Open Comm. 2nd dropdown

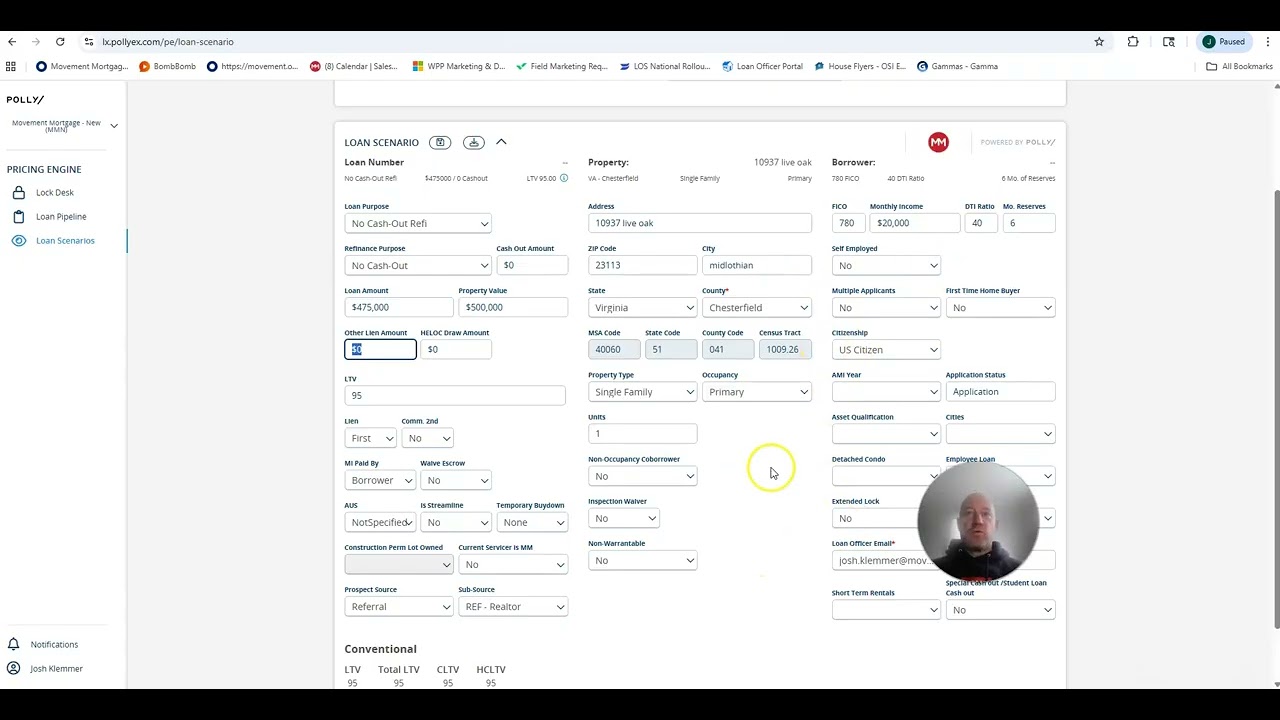428,438
